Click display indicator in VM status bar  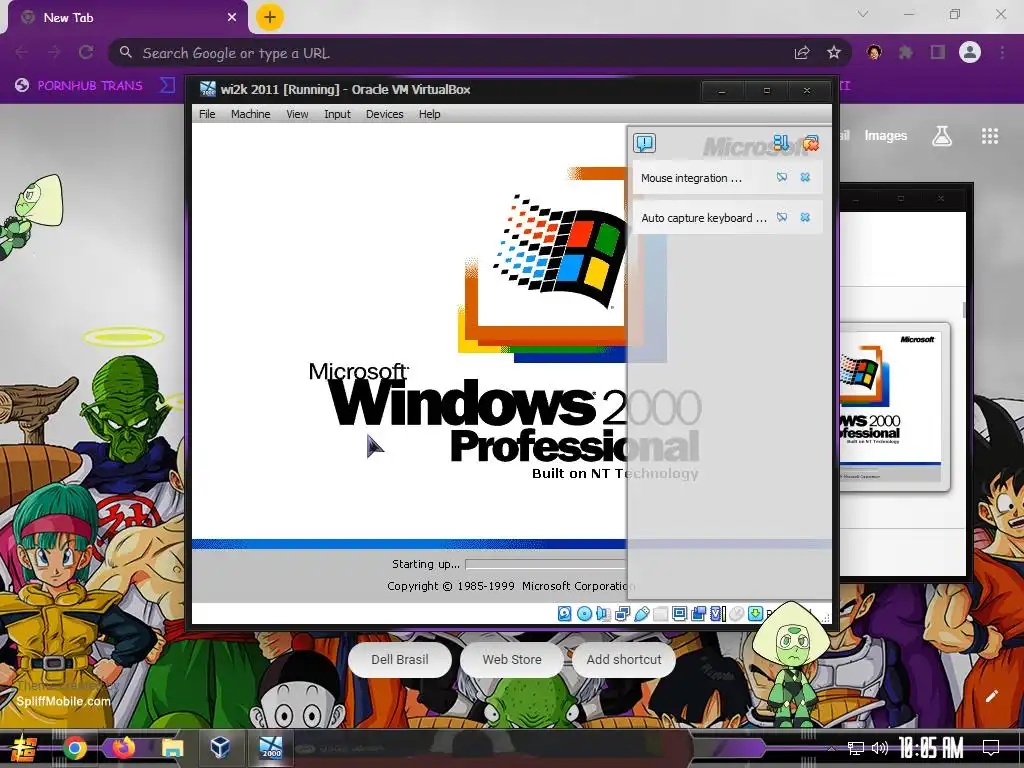coord(679,613)
